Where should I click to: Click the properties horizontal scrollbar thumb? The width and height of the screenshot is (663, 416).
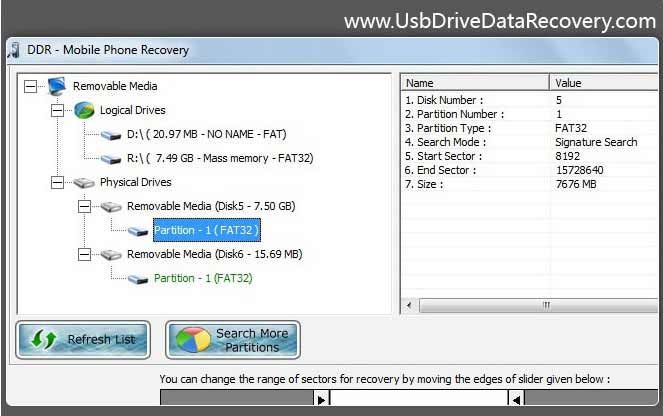[x=539, y=305]
